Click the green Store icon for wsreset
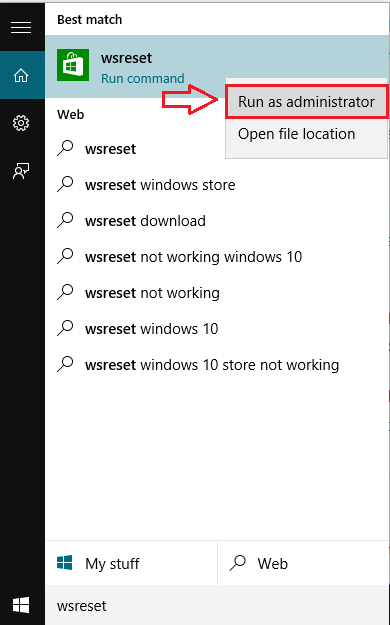 (x=73, y=65)
